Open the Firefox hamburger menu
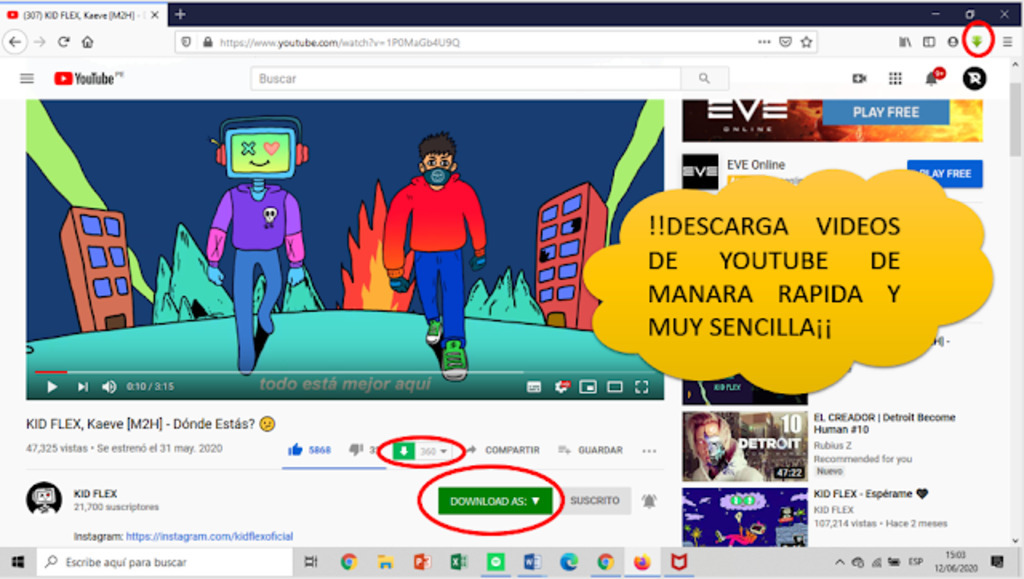The width and height of the screenshot is (1024, 579). [x=1007, y=42]
